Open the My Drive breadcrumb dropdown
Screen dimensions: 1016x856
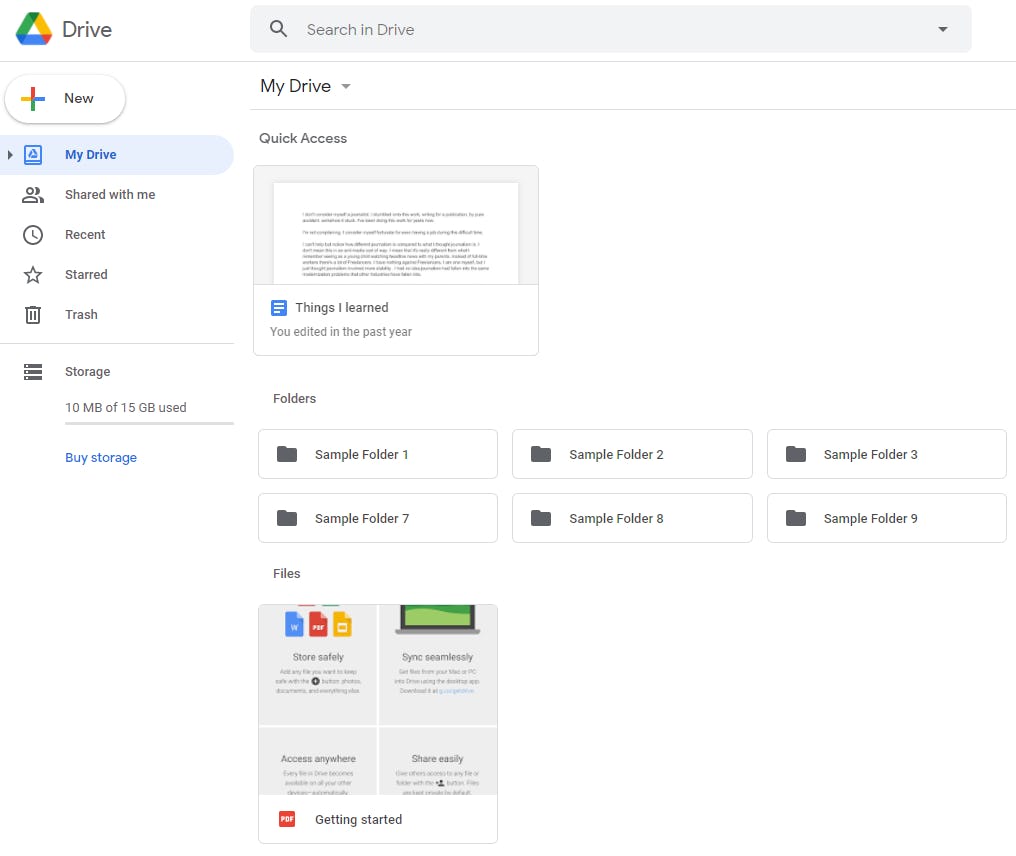pyautogui.click(x=346, y=86)
